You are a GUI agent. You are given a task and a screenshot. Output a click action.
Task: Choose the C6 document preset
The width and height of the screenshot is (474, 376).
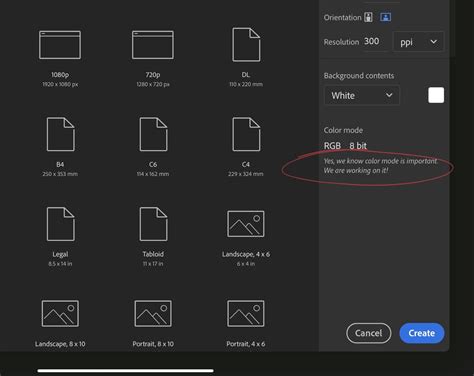coord(153,134)
